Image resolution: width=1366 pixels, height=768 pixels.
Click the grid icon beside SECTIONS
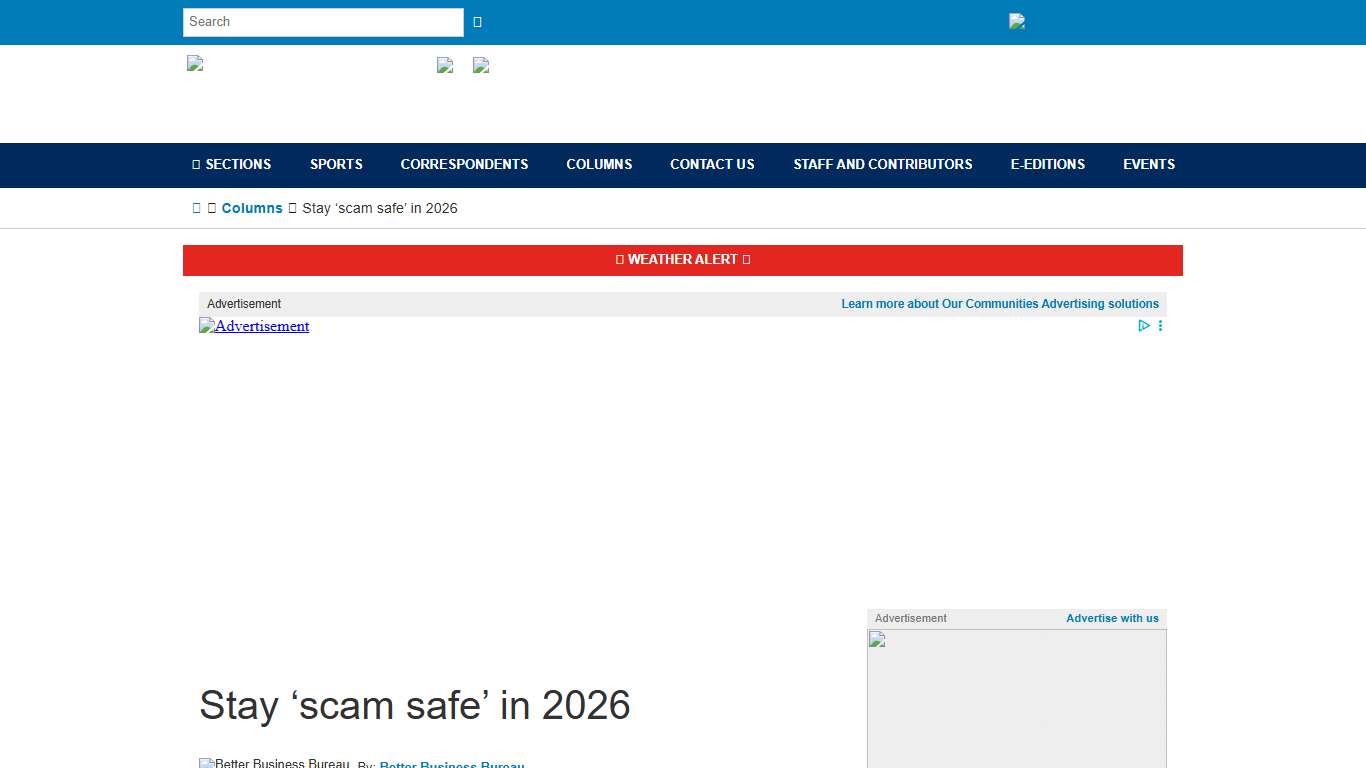point(195,164)
